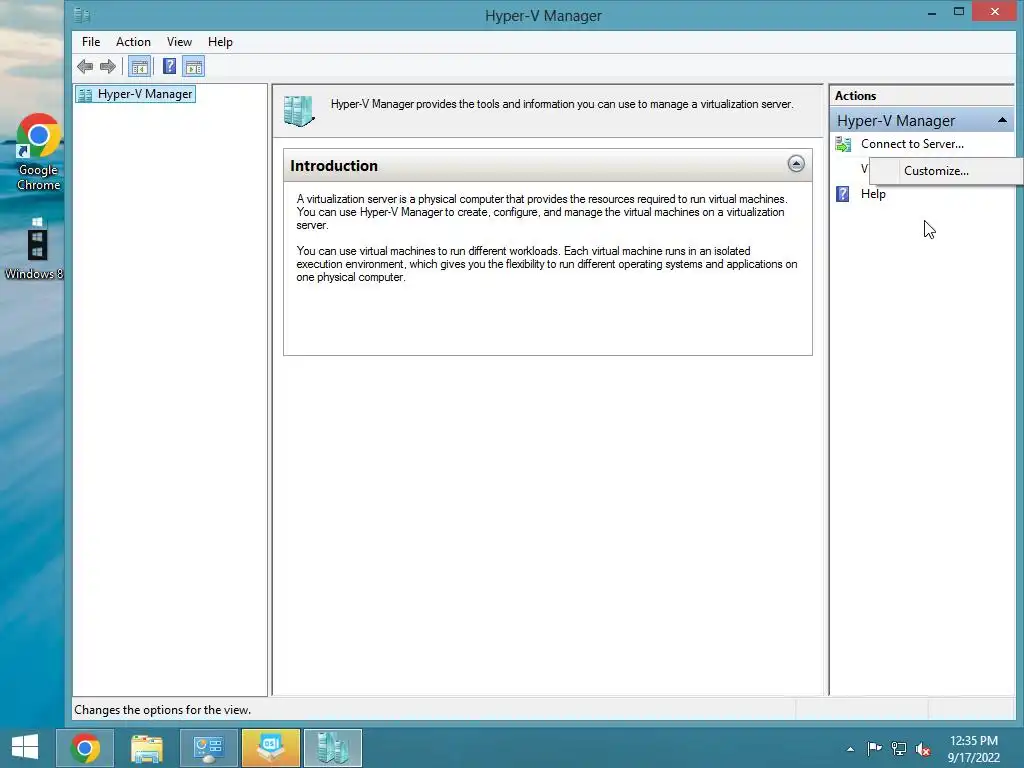
Task: Show hidden tray icons arrow
Action: (850, 749)
